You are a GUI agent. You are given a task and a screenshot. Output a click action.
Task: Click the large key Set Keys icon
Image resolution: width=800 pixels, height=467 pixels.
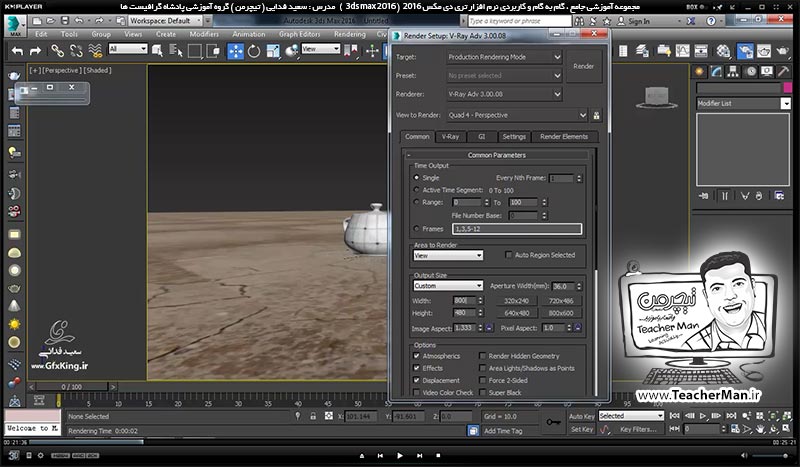point(553,422)
